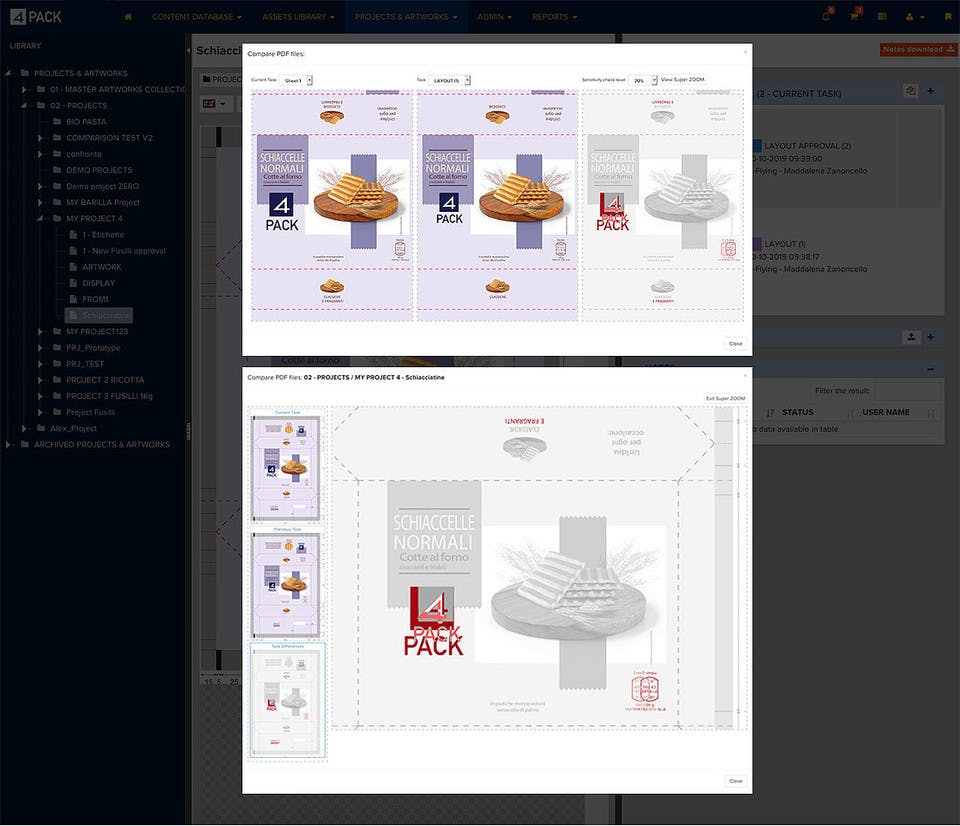Click the plus icon beside CURRENT TASK
This screenshot has width=960, height=826.
[931, 91]
